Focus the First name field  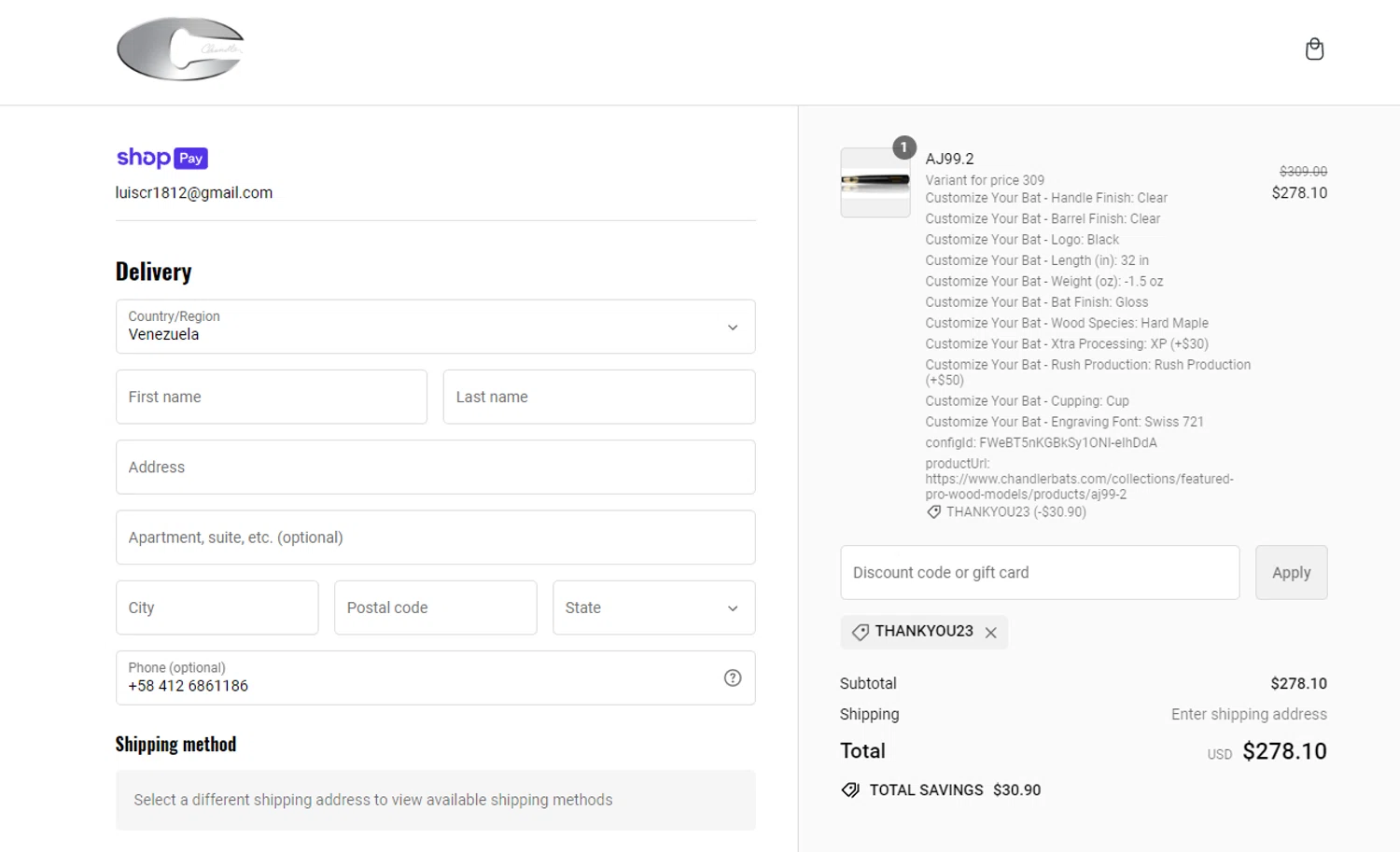tap(272, 397)
